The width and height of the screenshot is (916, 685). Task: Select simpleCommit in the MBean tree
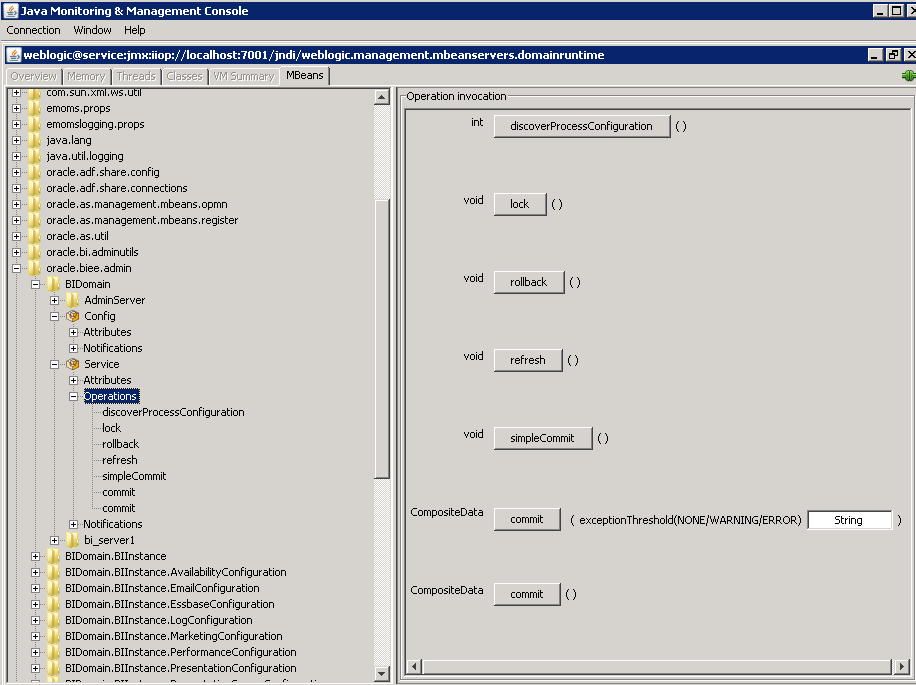[134, 477]
